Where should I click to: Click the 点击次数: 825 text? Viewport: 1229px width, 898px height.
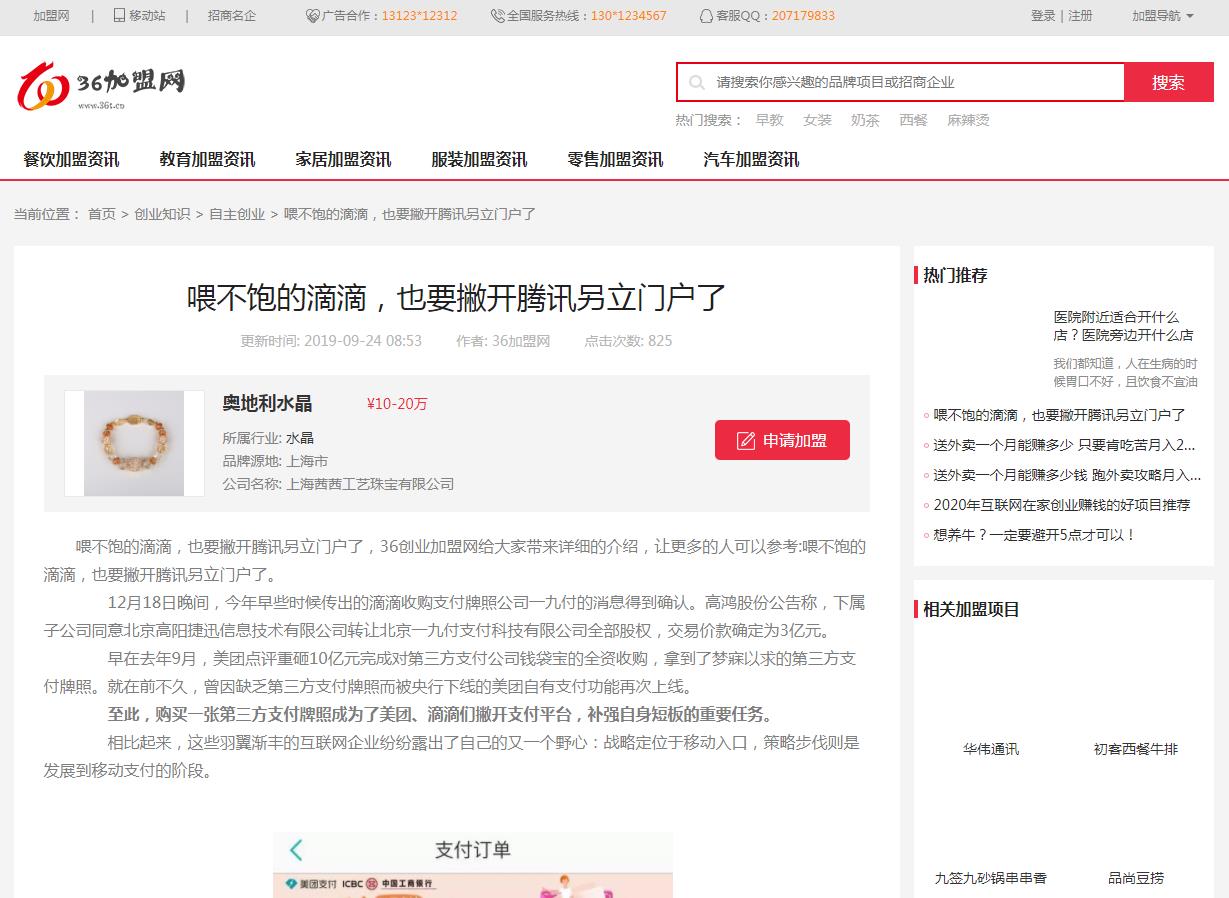click(628, 341)
